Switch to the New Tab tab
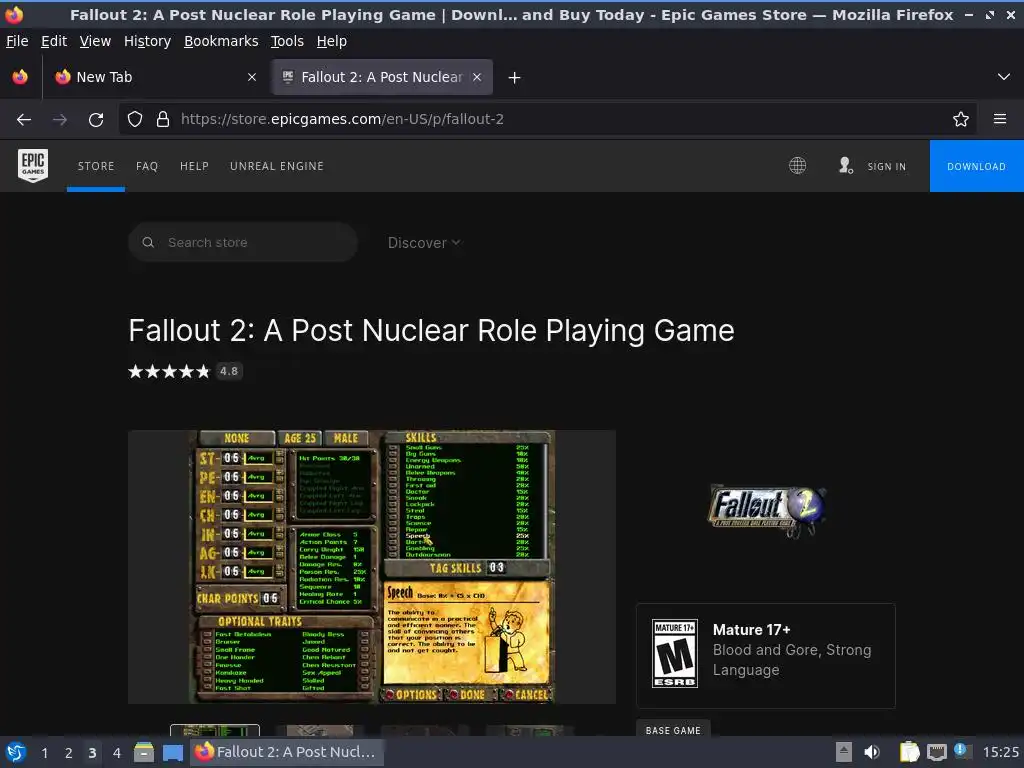The image size is (1024, 768). tap(155, 77)
